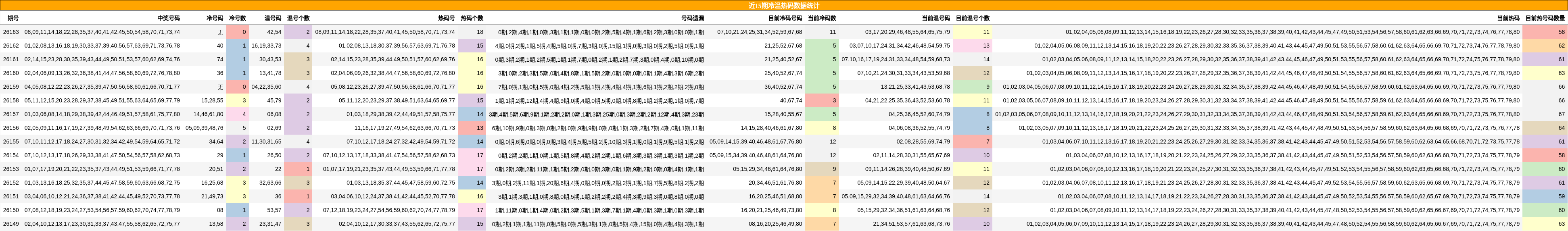
Task: Click the 当前热码 column header
Action: [x=1508, y=18]
